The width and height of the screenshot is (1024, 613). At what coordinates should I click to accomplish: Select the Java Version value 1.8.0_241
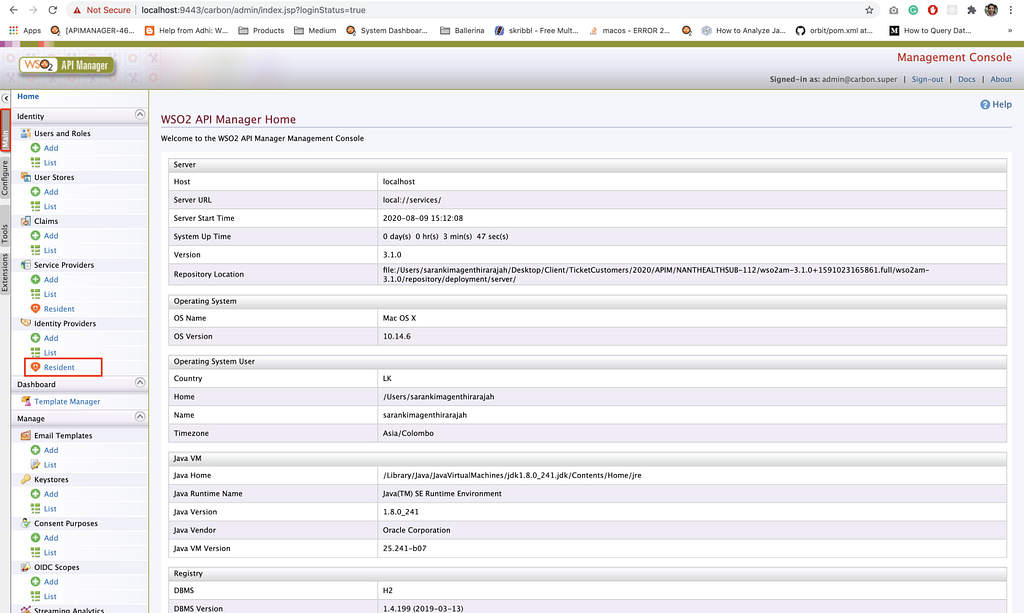click(400, 512)
